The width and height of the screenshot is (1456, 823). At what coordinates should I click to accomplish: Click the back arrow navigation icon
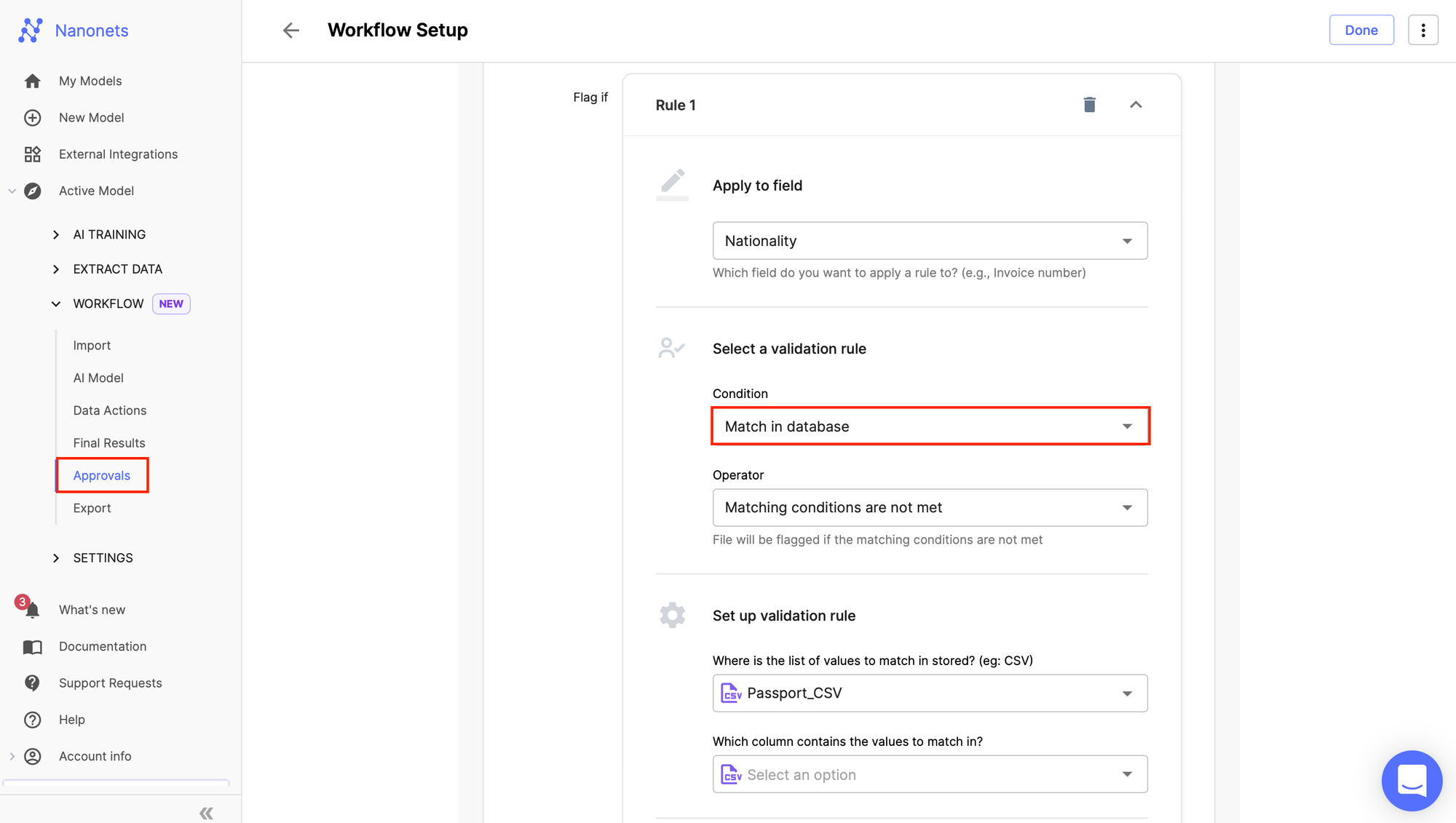[x=290, y=30]
